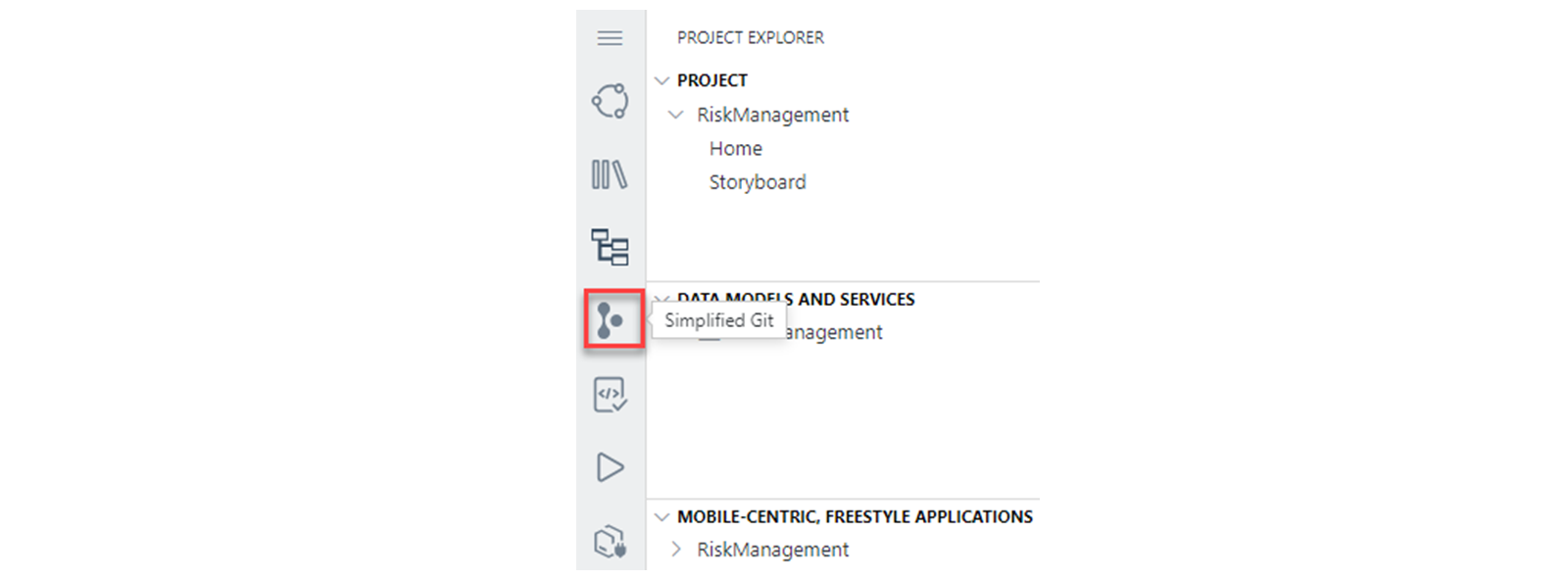Image resolution: width=1568 pixels, height=580 pixels.
Task: Click the code validation icon
Action: (x=610, y=394)
